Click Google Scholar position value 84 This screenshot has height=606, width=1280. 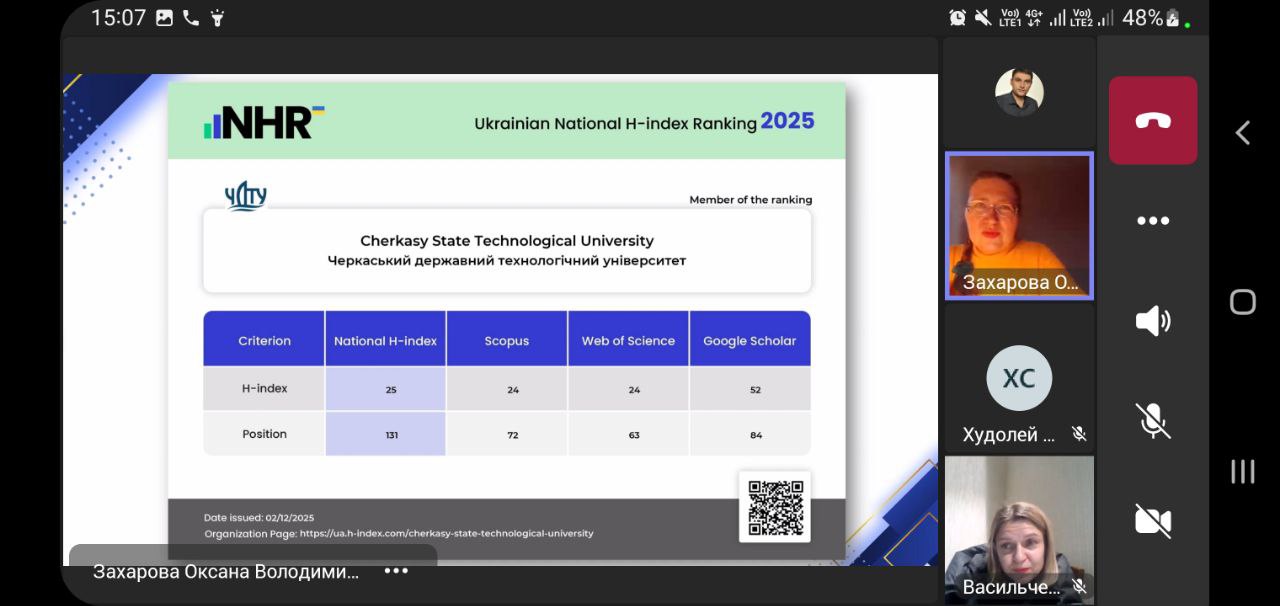click(x=756, y=435)
